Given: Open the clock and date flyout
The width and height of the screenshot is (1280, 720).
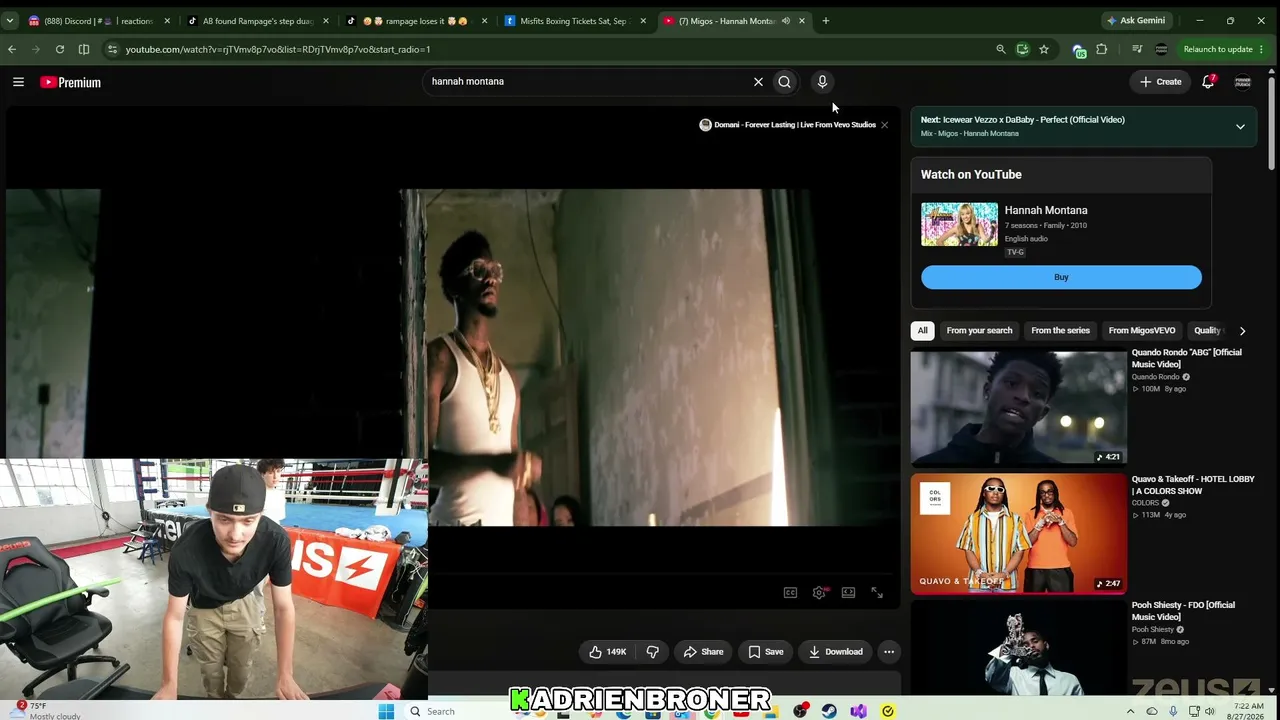Looking at the screenshot, I should pos(1246,711).
